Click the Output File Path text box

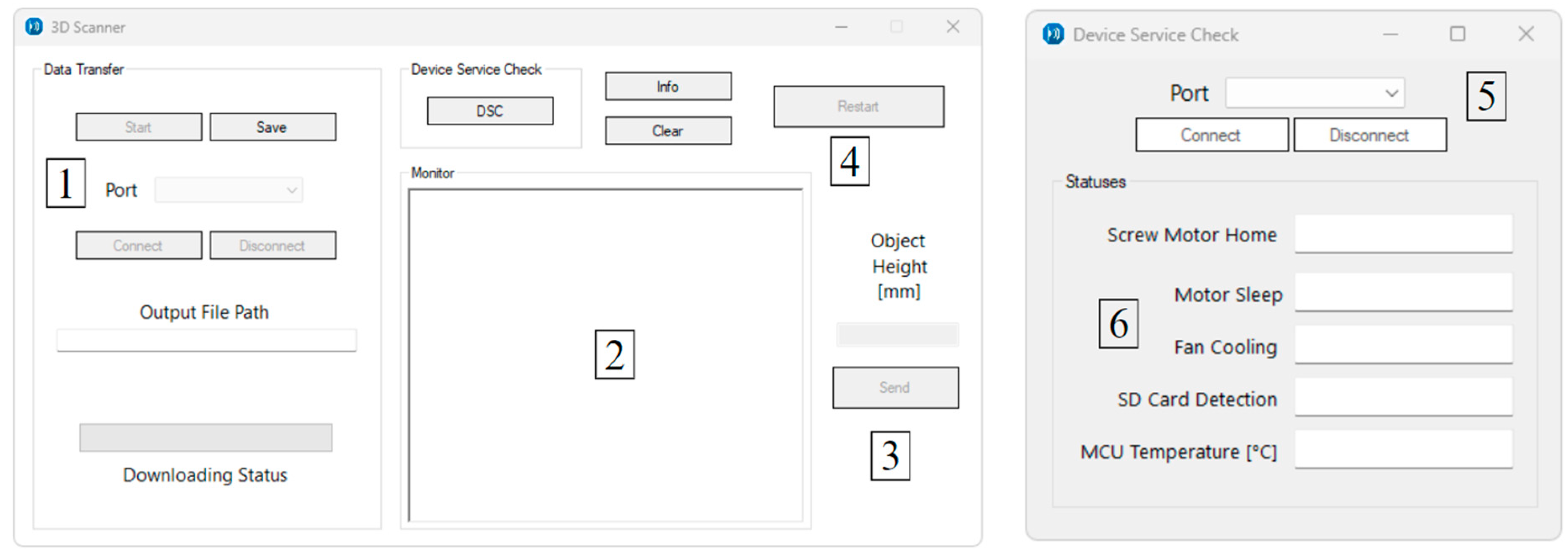pos(206,340)
